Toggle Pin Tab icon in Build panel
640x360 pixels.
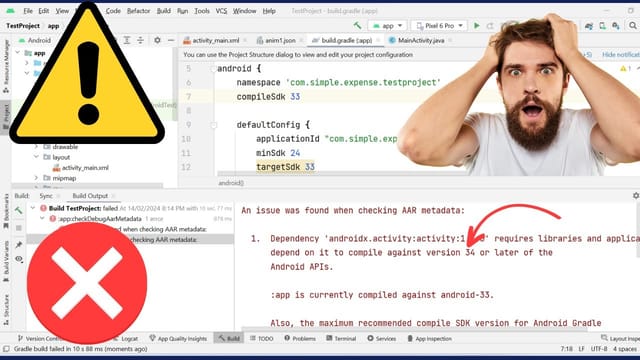19,244
